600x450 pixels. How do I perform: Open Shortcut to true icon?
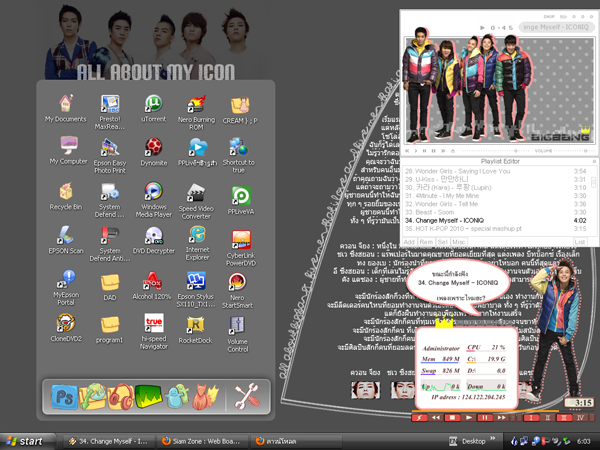click(238, 155)
